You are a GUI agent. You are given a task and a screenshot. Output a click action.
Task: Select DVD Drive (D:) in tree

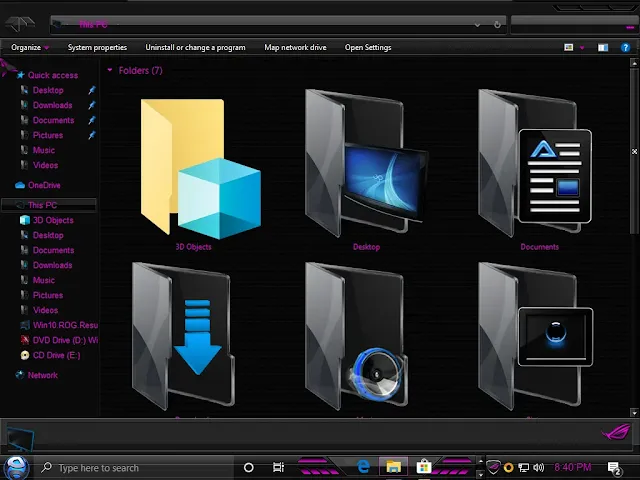(65, 340)
